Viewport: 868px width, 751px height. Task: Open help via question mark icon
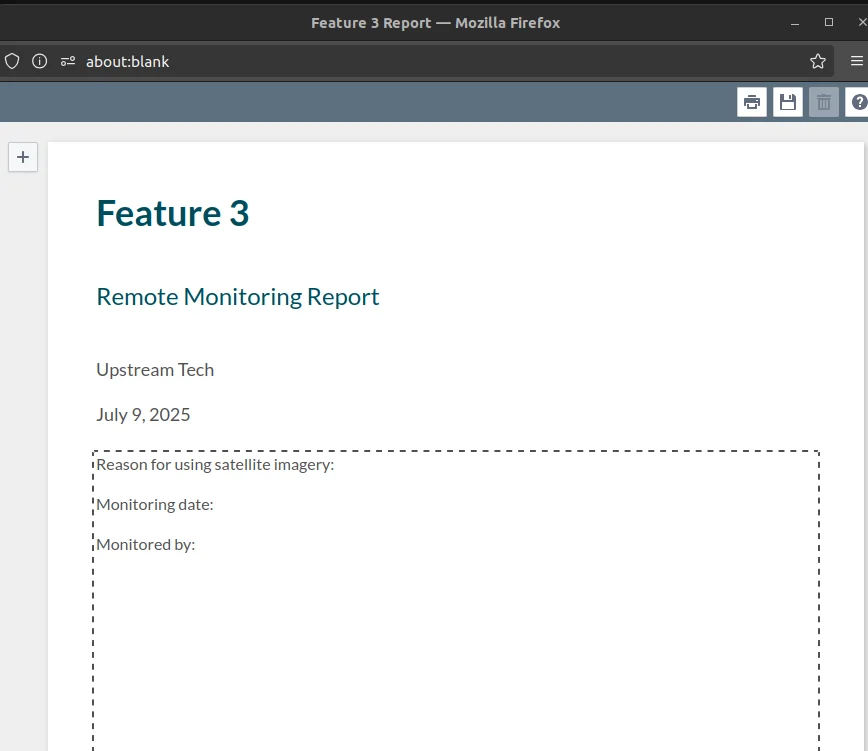pyautogui.click(x=858, y=102)
